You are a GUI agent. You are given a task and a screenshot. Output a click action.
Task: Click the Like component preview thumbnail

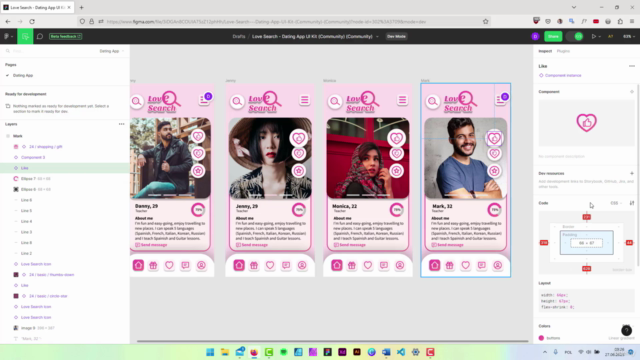pos(587,122)
